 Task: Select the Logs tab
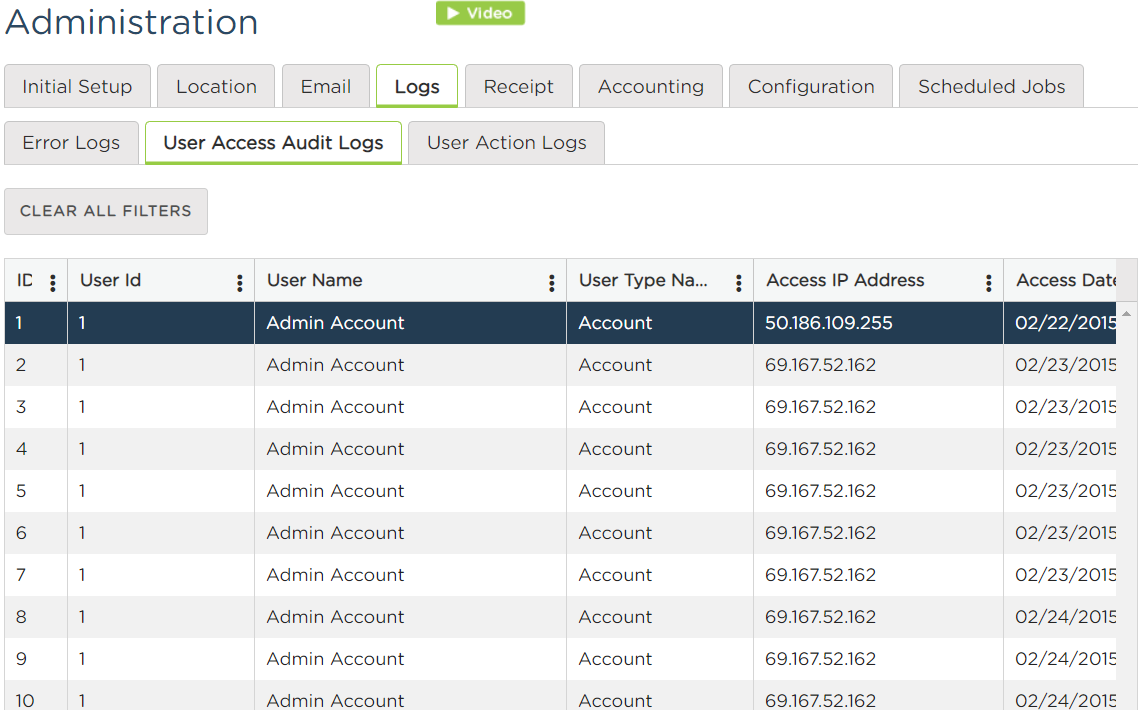(417, 87)
